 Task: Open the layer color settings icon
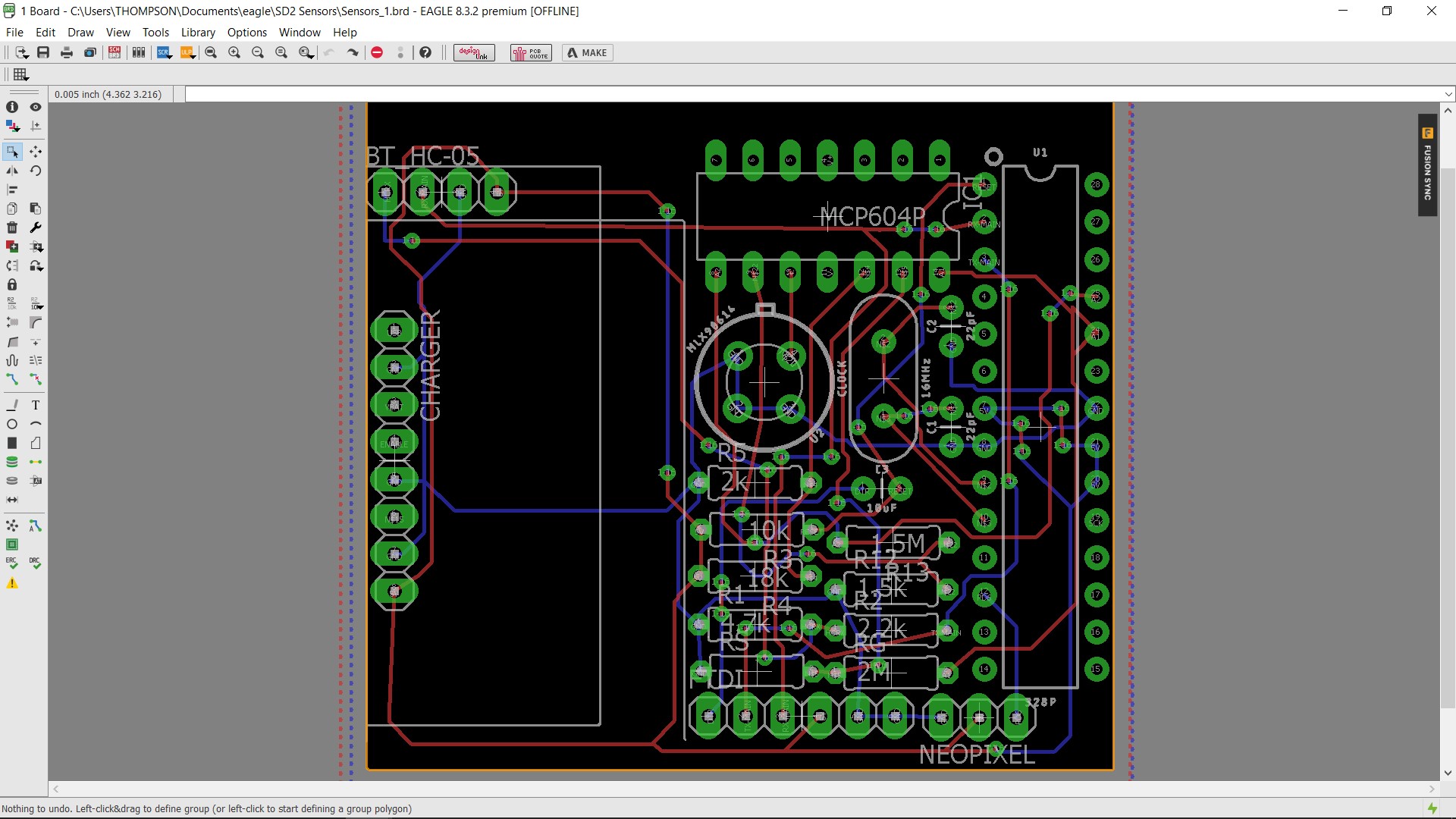click(12, 126)
